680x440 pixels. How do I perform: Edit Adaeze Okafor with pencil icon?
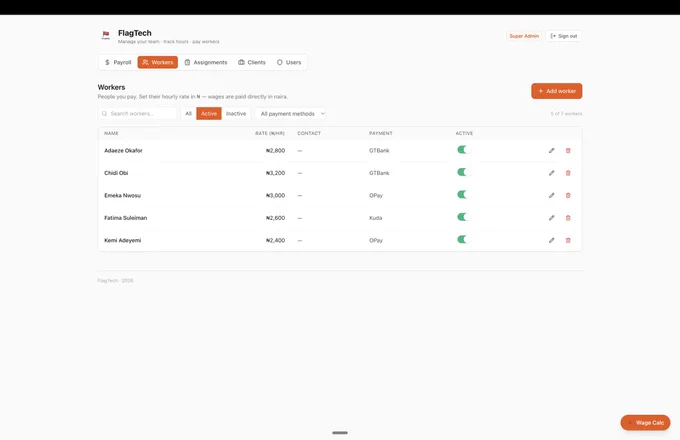(551, 150)
